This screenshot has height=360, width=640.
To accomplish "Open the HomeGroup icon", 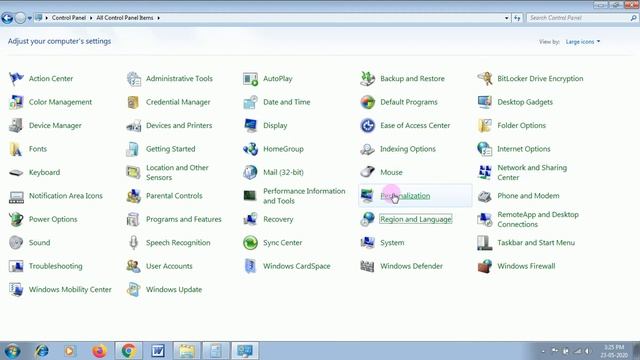I will coord(250,149).
